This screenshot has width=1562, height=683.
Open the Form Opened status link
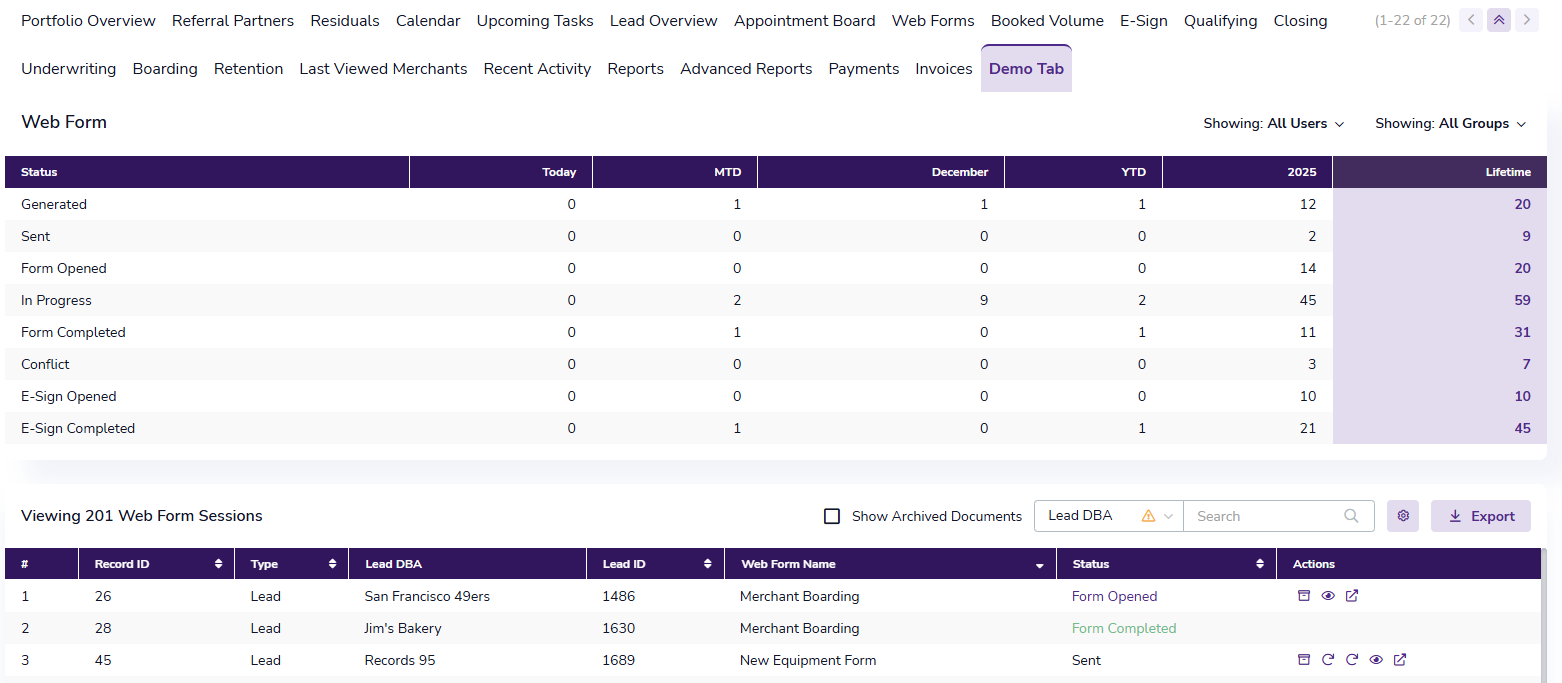[x=1114, y=596]
